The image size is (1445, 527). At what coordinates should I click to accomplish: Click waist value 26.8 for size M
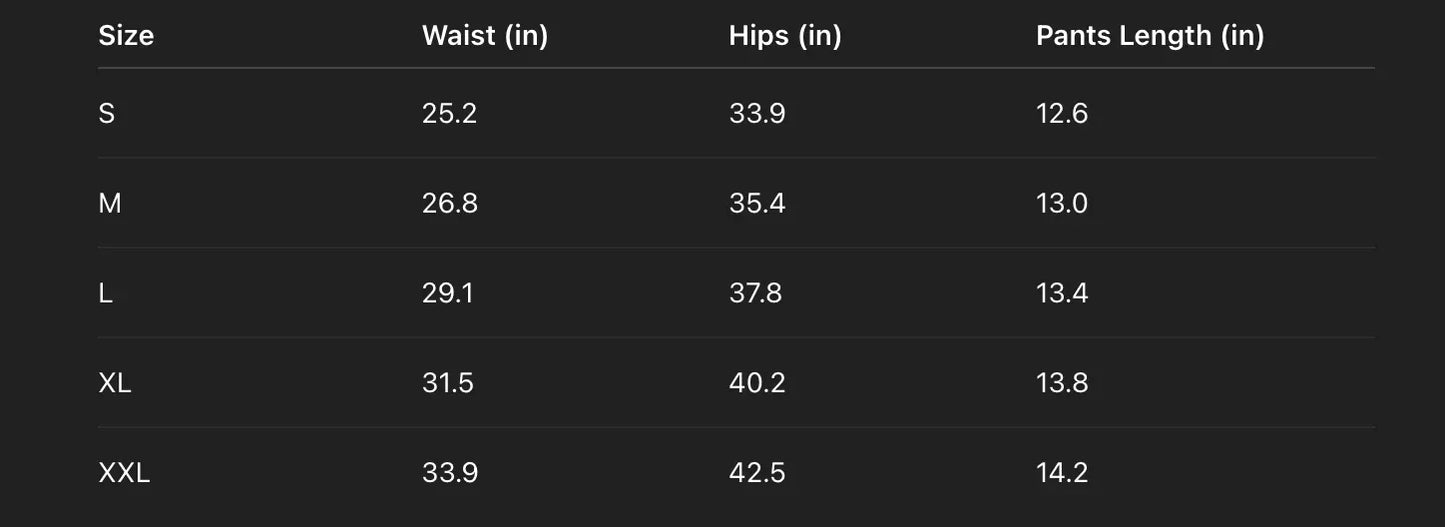coord(450,203)
